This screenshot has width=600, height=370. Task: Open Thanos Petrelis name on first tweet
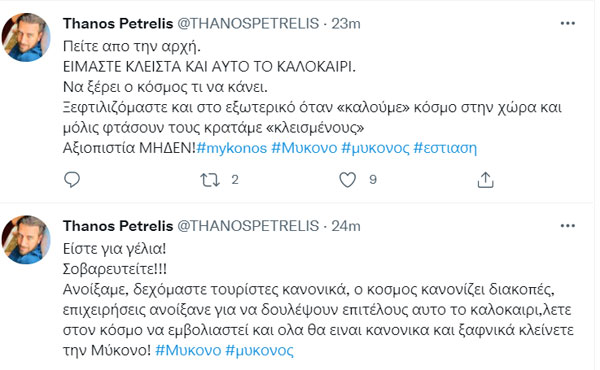(118, 24)
